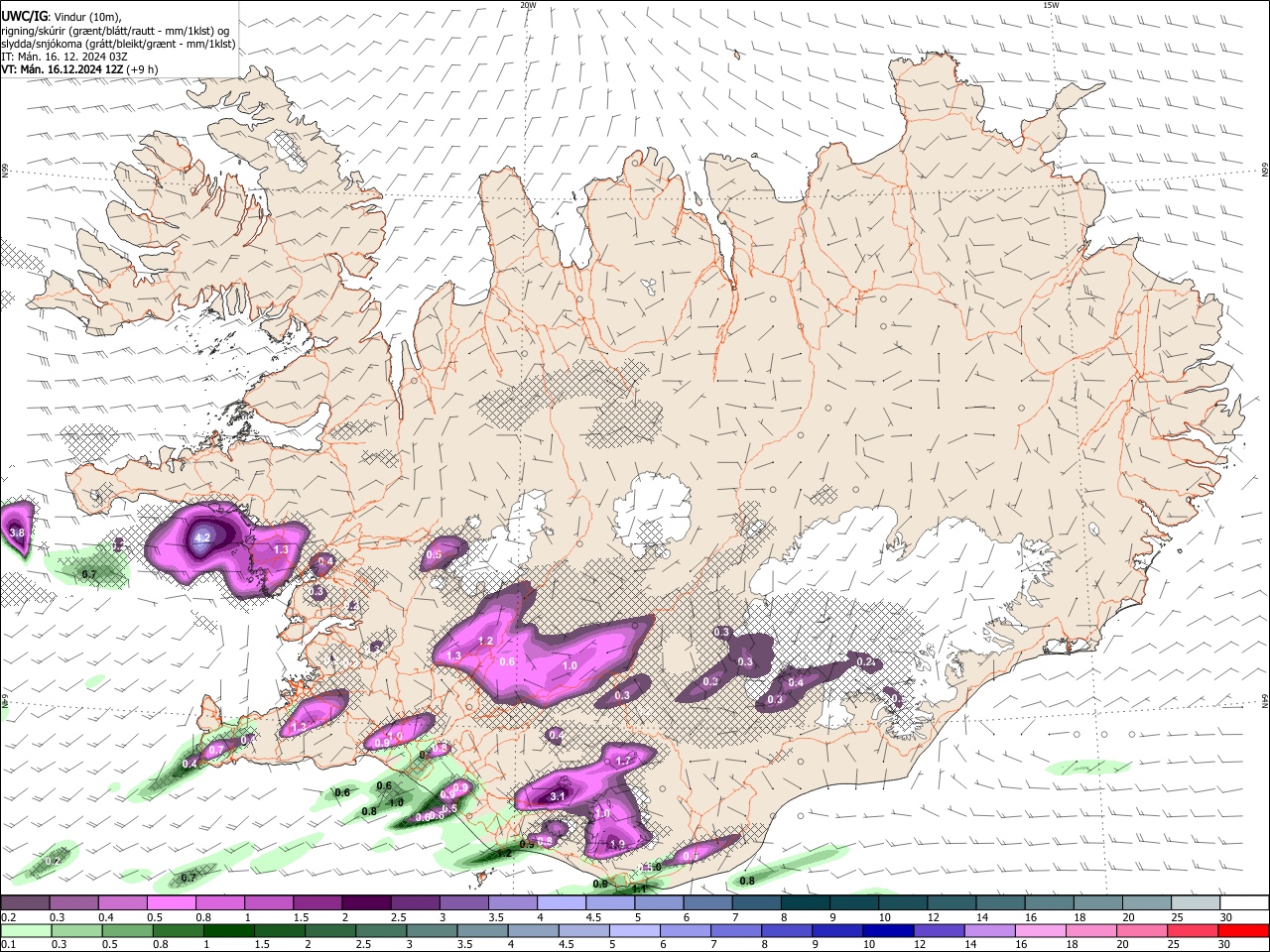This screenshot has height=952, width=1270.
Task: Click the '1.9' precipitation value on the map
Action: [x=617, y=844]
